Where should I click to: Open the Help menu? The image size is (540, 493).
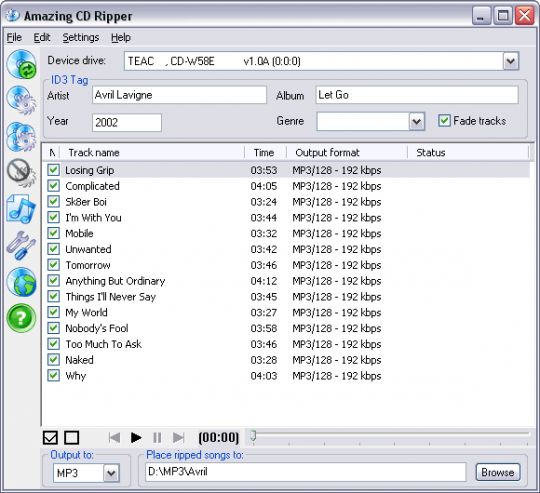pyautogui.click(x=121, y=37)
